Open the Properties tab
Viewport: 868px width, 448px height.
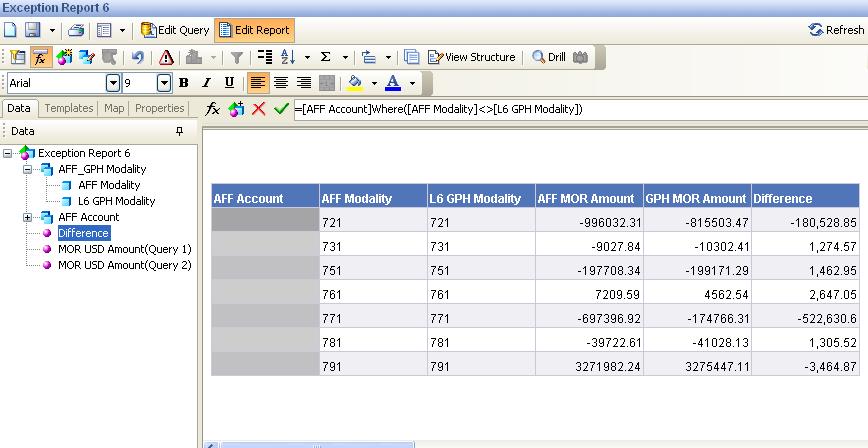point(159,108)
